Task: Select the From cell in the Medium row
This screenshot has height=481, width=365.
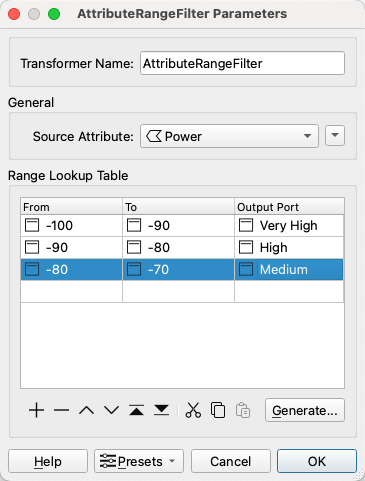Action: point(71,269)
